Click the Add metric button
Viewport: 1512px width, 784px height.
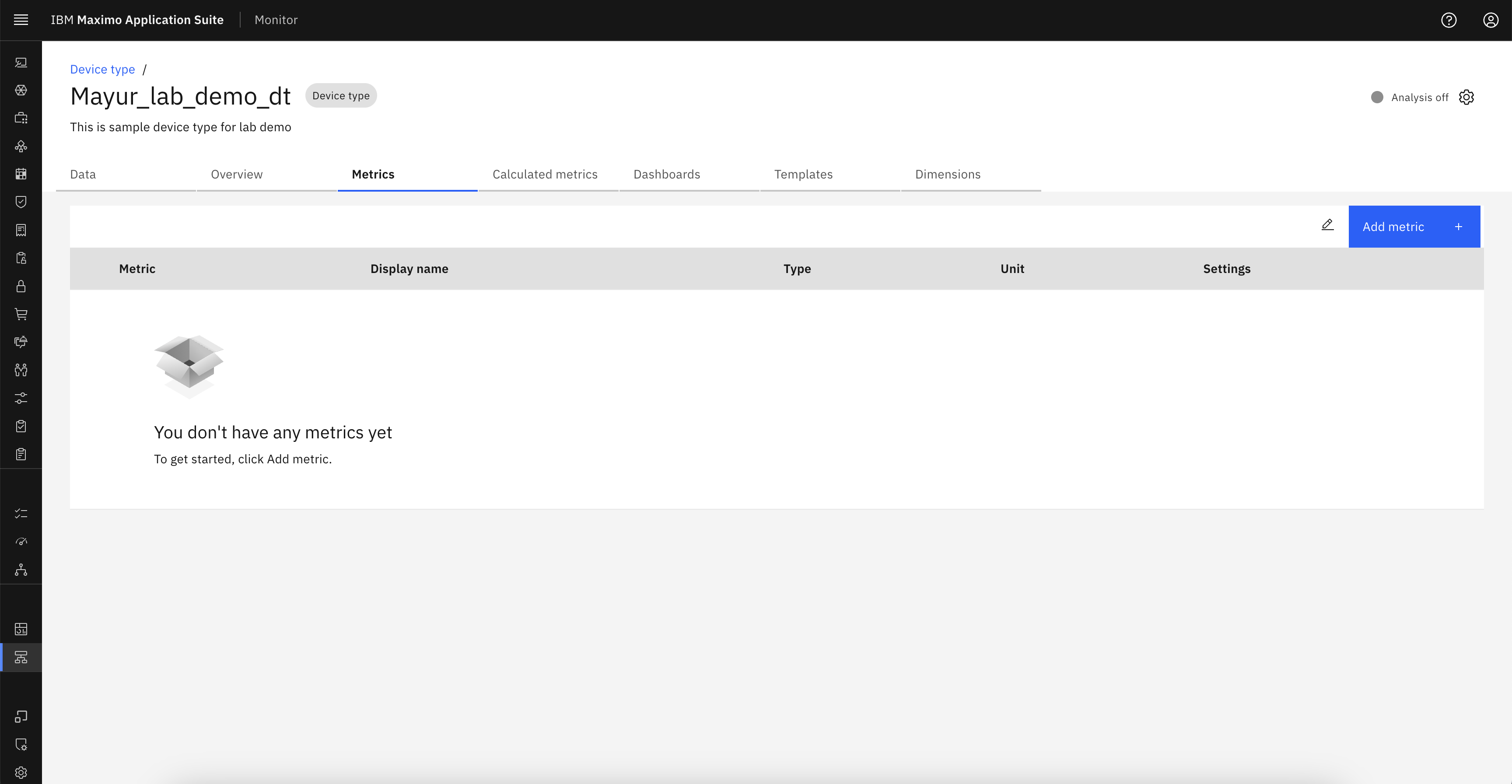point(1414,227)
